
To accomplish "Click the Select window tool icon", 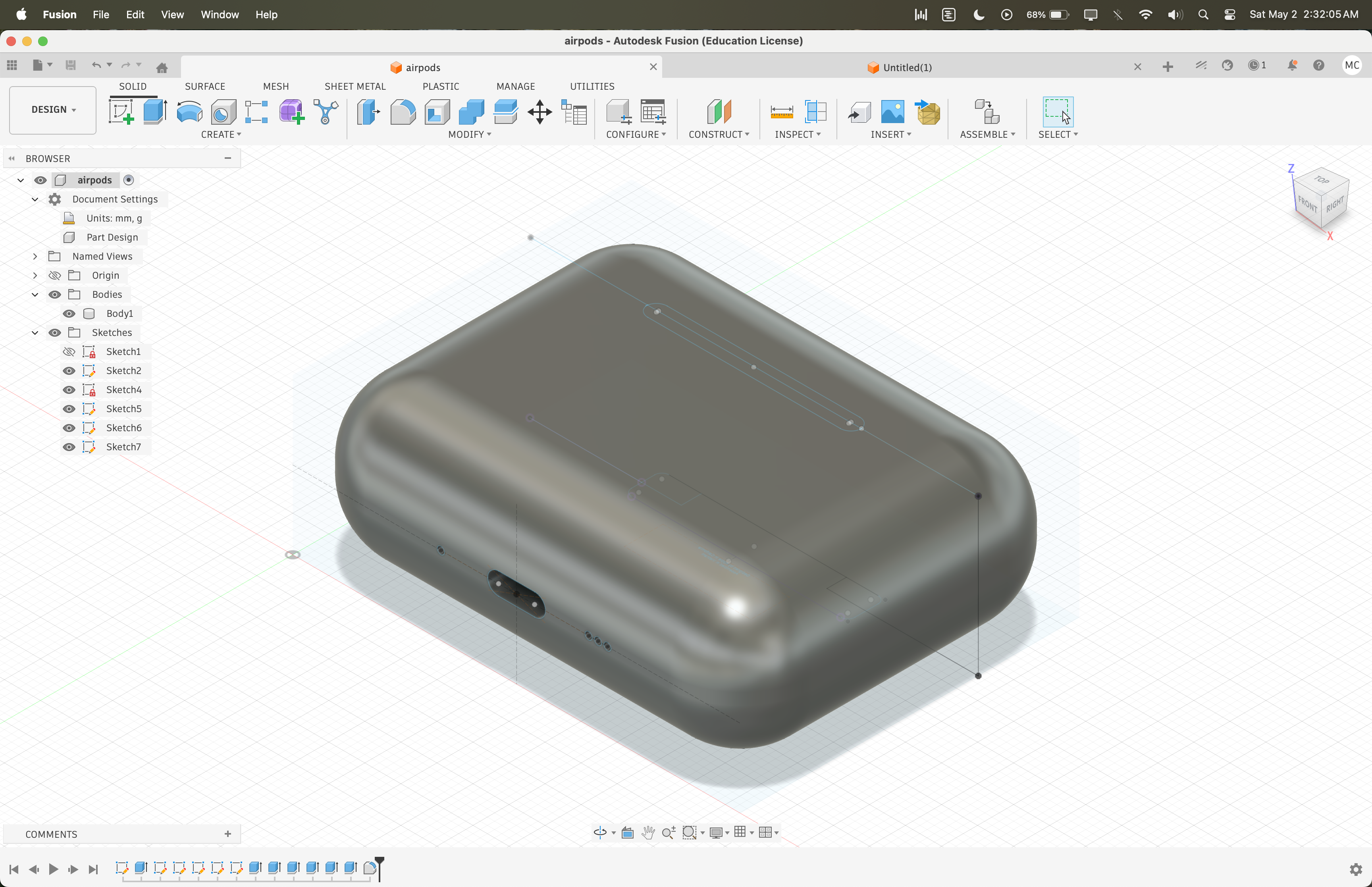I will (1058, 112).
